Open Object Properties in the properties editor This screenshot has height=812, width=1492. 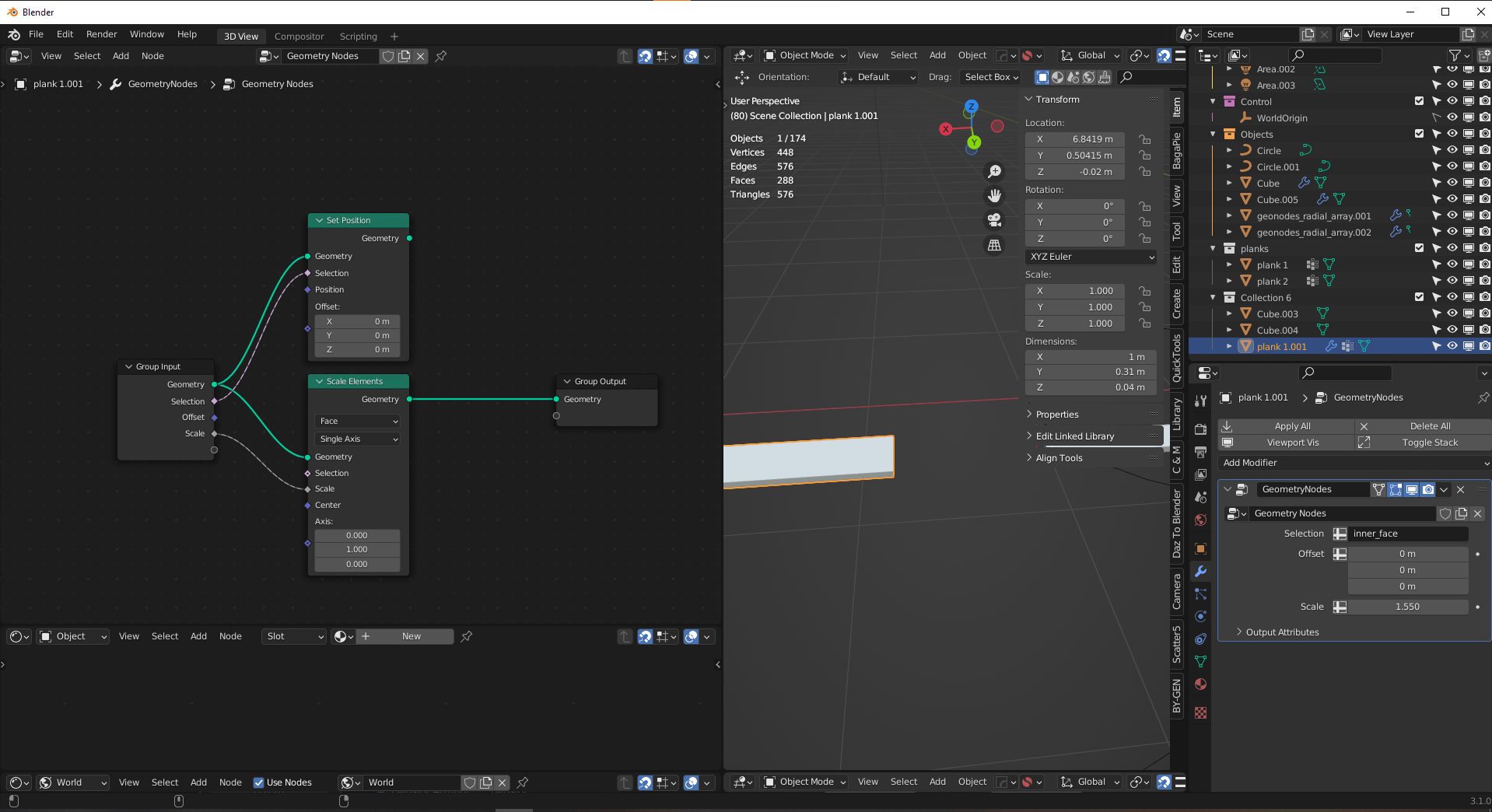click(1200, 548)
